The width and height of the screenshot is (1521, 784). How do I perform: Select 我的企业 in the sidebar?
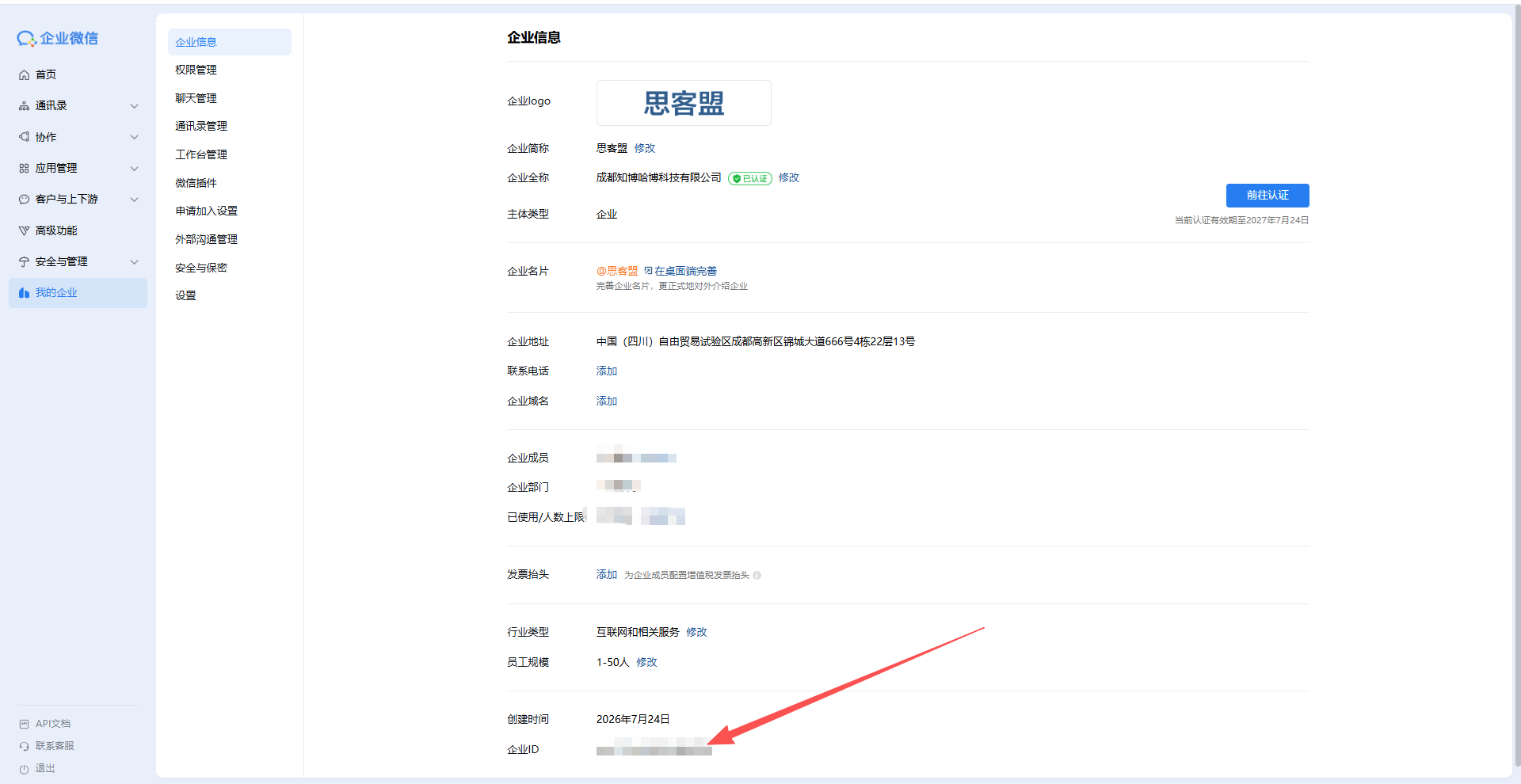[x=78, y=293]
